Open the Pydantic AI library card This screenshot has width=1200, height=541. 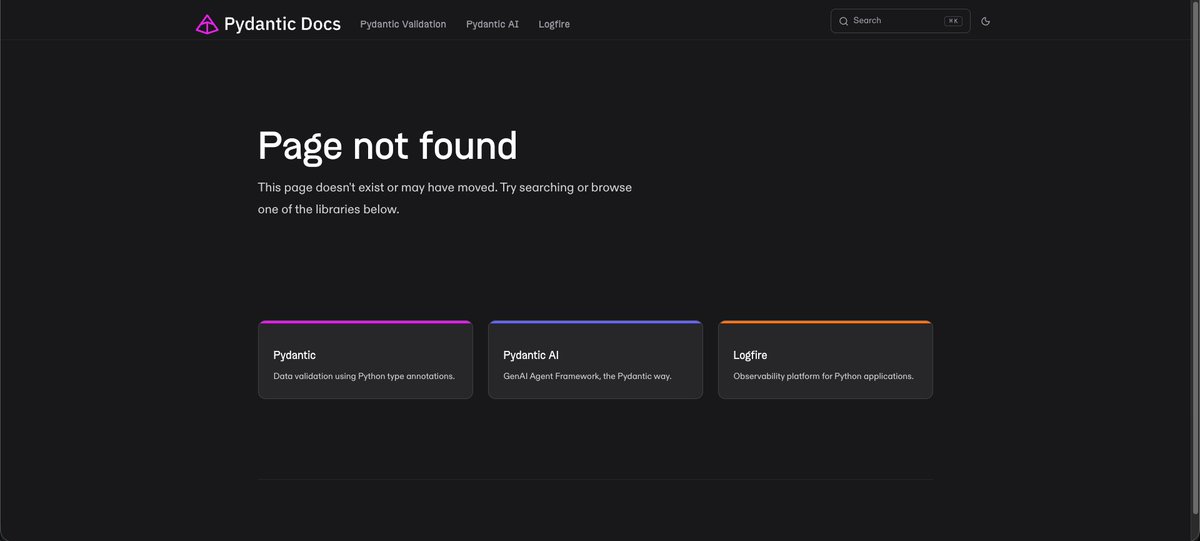pos(595,360)
